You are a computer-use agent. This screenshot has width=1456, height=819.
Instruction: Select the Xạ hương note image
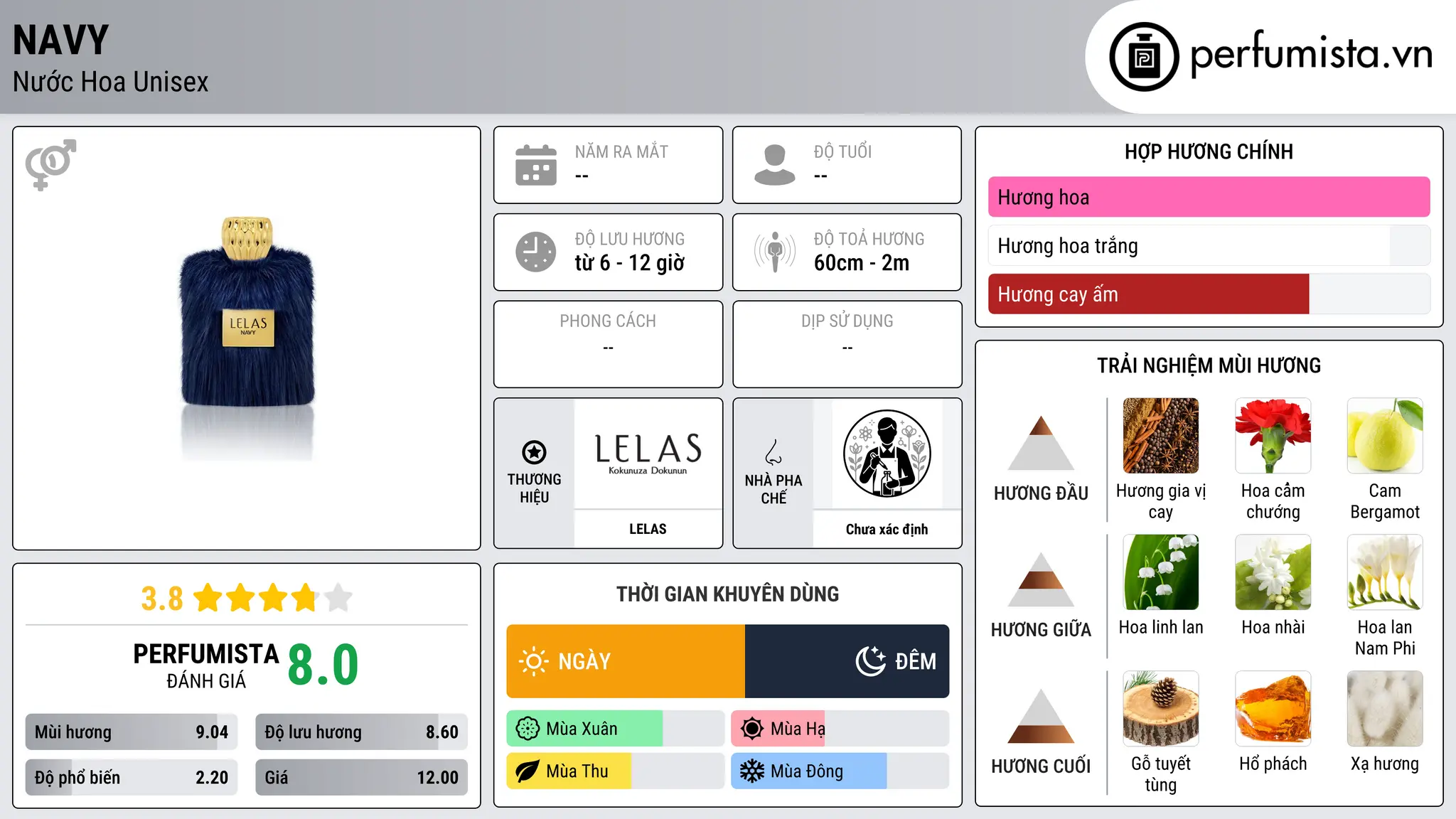pos(1385,709)
